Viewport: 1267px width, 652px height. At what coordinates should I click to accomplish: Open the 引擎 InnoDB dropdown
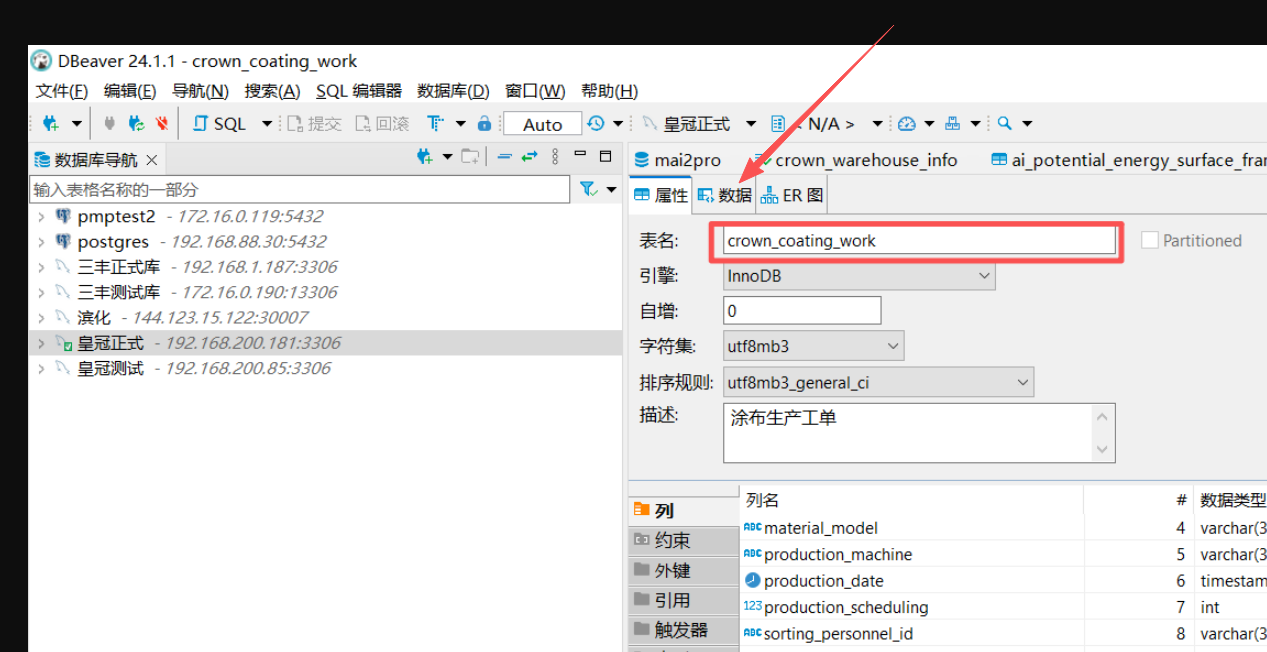(x=860, y=276)
